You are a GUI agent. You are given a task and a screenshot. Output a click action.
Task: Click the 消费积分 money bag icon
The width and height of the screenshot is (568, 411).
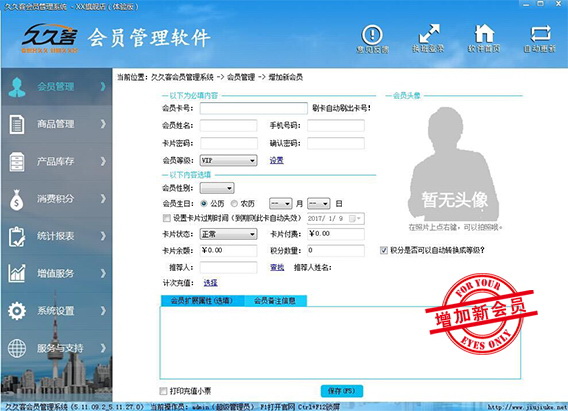click(17, 200)
